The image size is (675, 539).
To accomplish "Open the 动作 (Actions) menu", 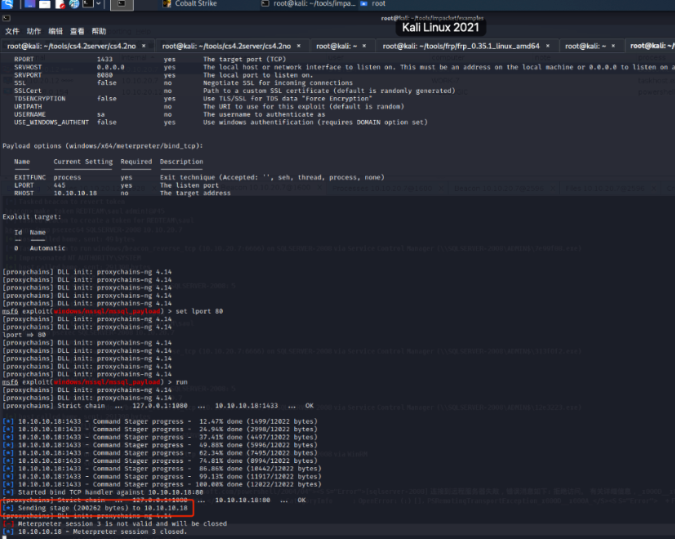I will (34, 31).
